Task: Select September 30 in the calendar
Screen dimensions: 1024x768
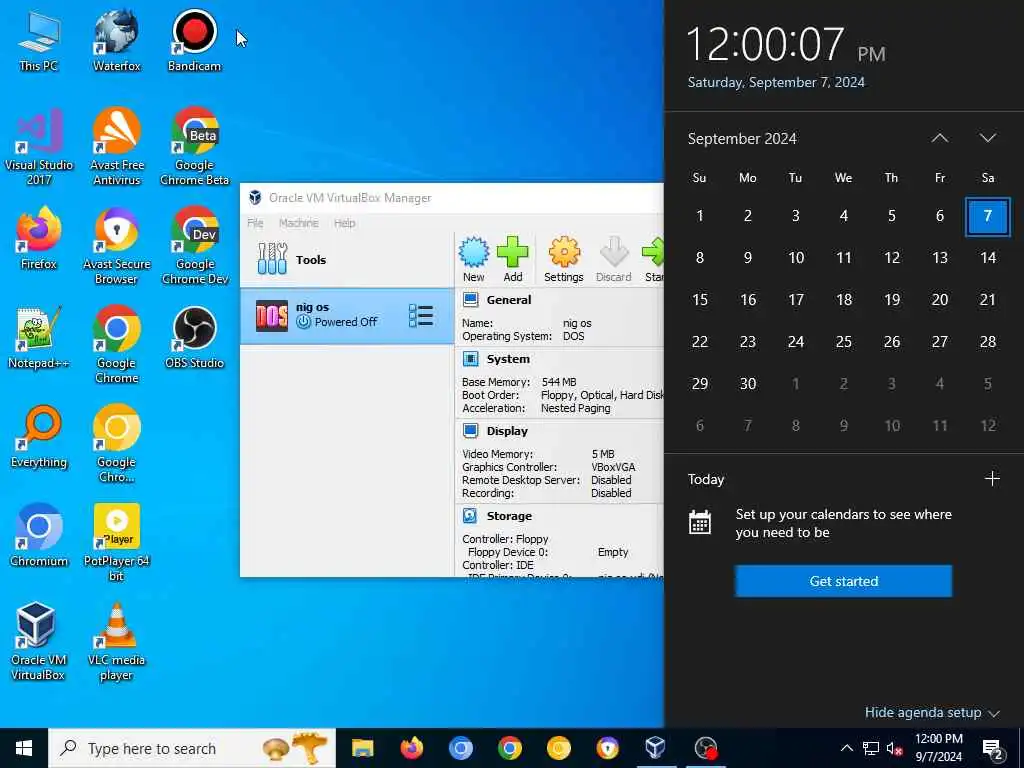Action: [x=748, y=383]
